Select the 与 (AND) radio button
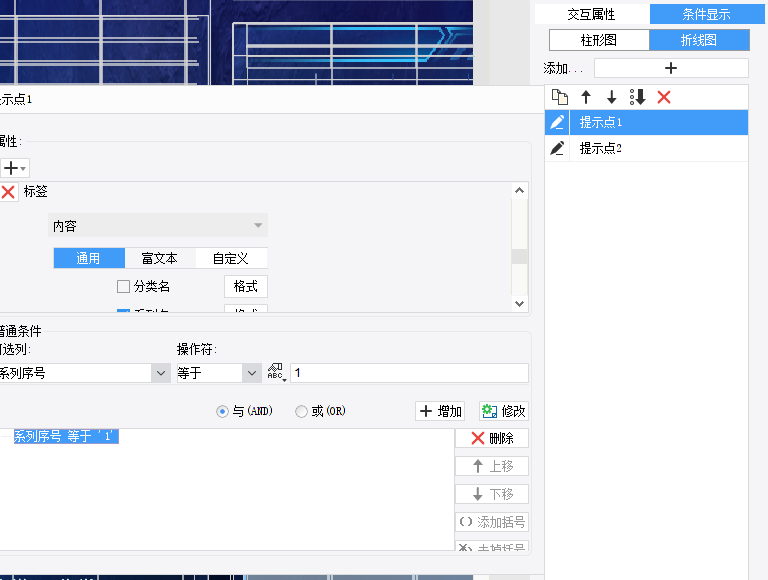 (x=222, y=411)
